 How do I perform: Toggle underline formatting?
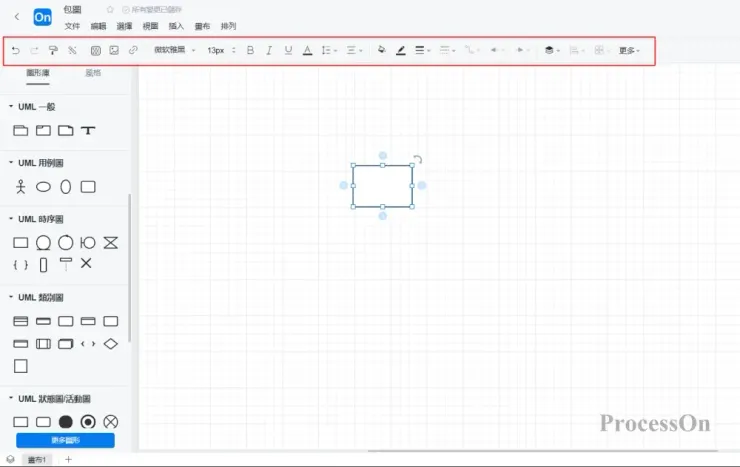(x=288, y=50)
